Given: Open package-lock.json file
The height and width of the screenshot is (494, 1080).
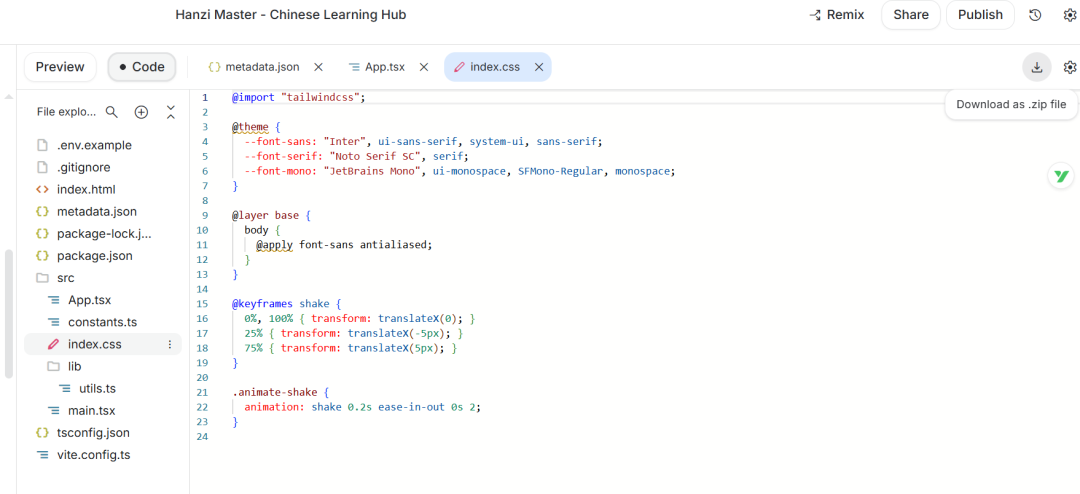Looking at the screenshot, I should 104,234.
